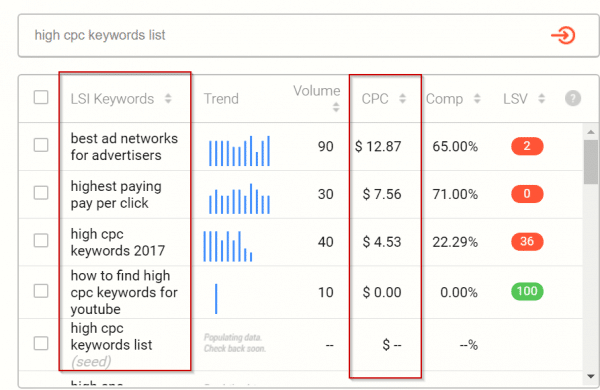This screenshot has height=390, width=600.
Task: Submit search with the red arrow icon
Action: click(x=563, y=35)
